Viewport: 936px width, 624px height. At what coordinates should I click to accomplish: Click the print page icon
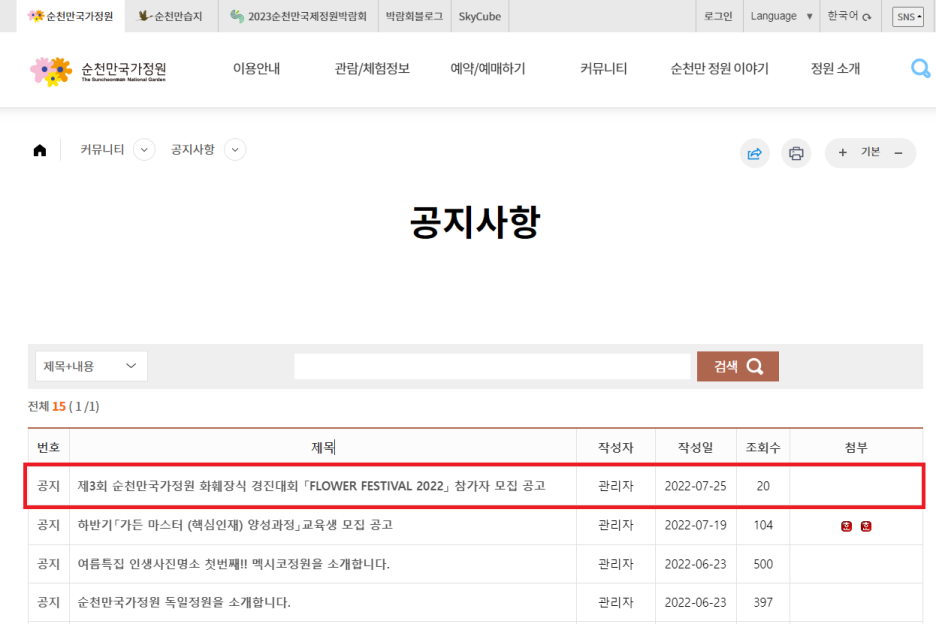tap(796, 153)
